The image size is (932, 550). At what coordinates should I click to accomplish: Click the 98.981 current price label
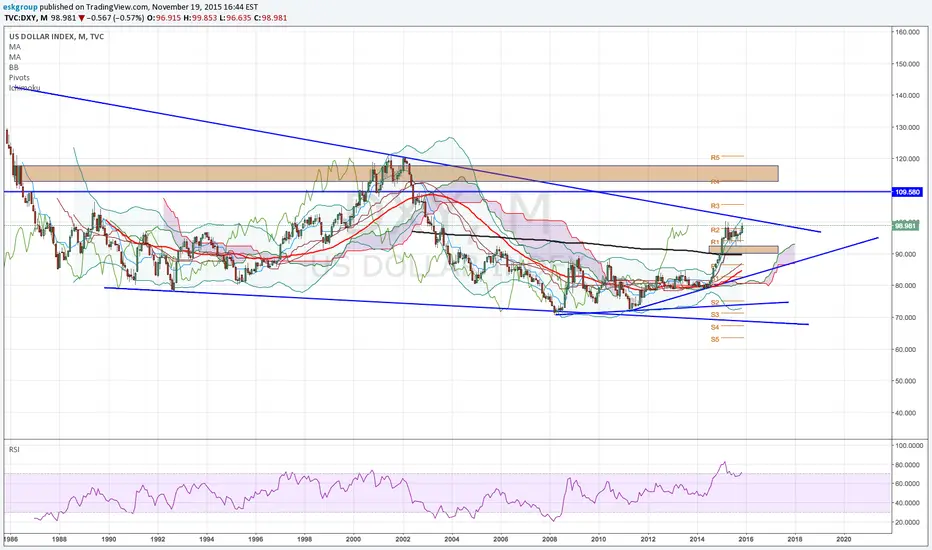(x=906, y=225)
